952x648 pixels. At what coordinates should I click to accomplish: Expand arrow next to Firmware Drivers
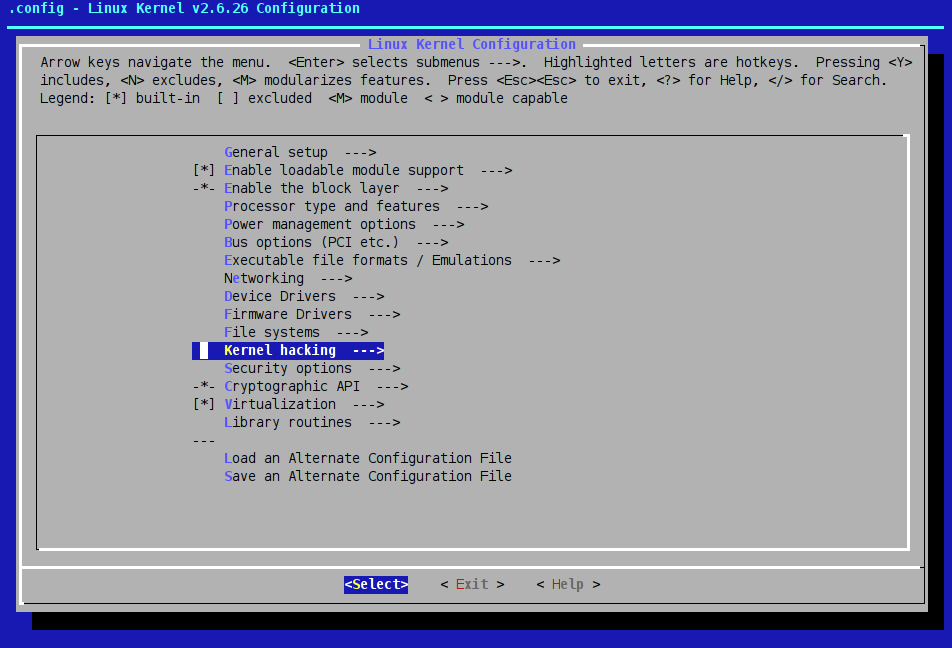[x=384, y=315]
